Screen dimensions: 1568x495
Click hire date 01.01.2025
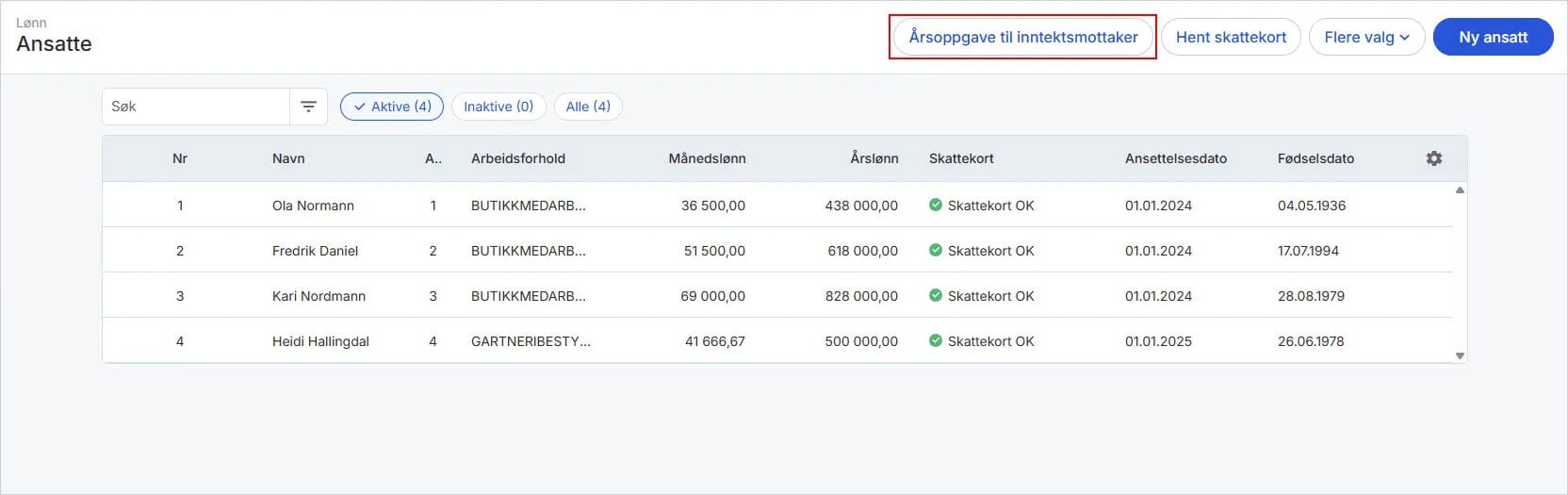pos(1158,341)
